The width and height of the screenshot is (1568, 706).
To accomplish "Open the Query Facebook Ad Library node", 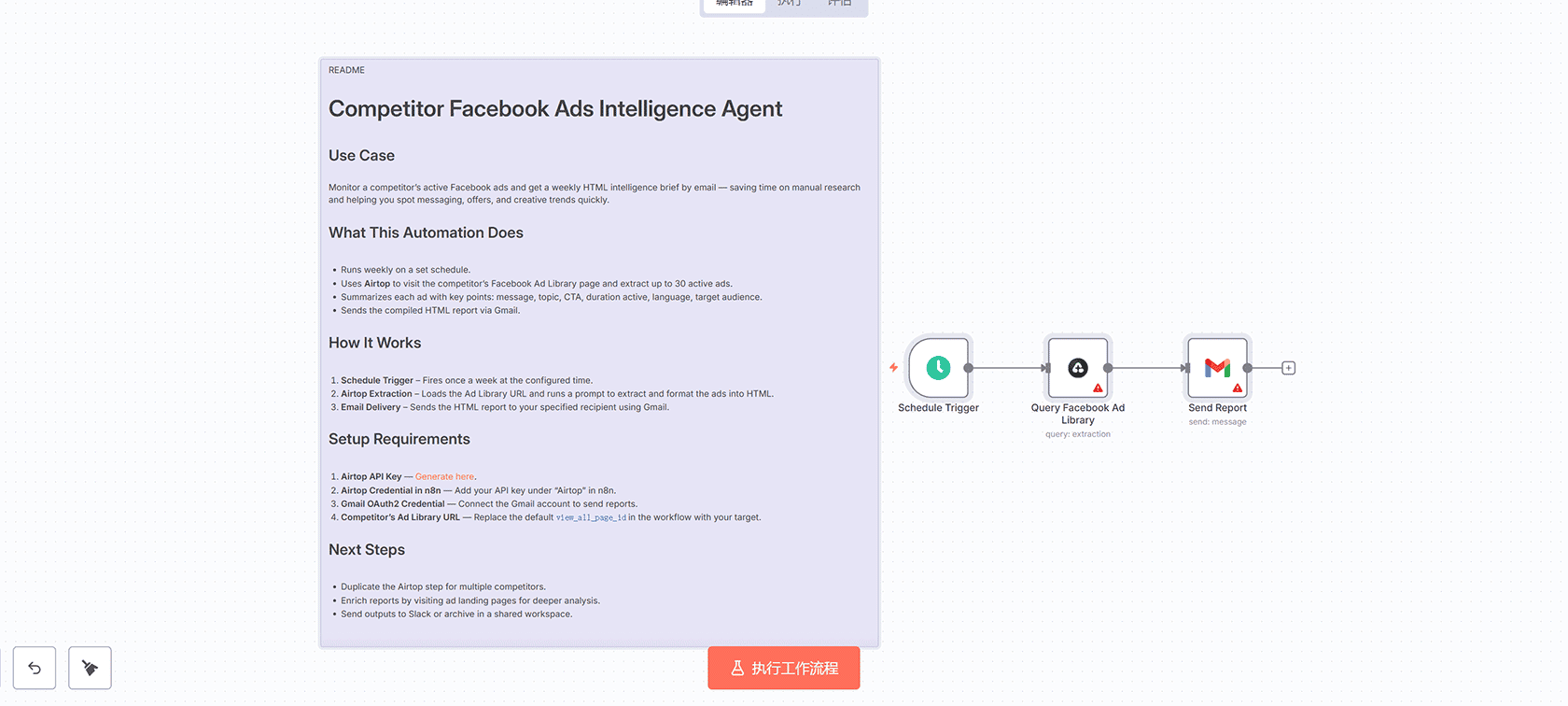I will click(x=1077, y=368).
